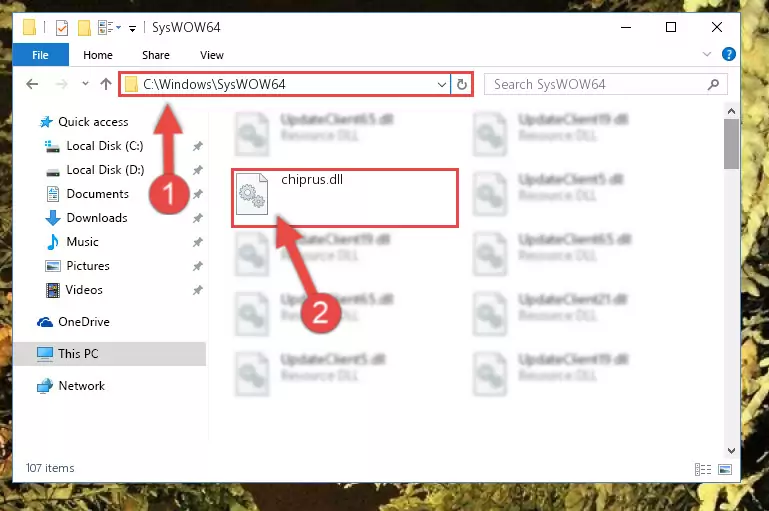Click the view options quick access icon
769x511 pixels.
click(105, 28)
